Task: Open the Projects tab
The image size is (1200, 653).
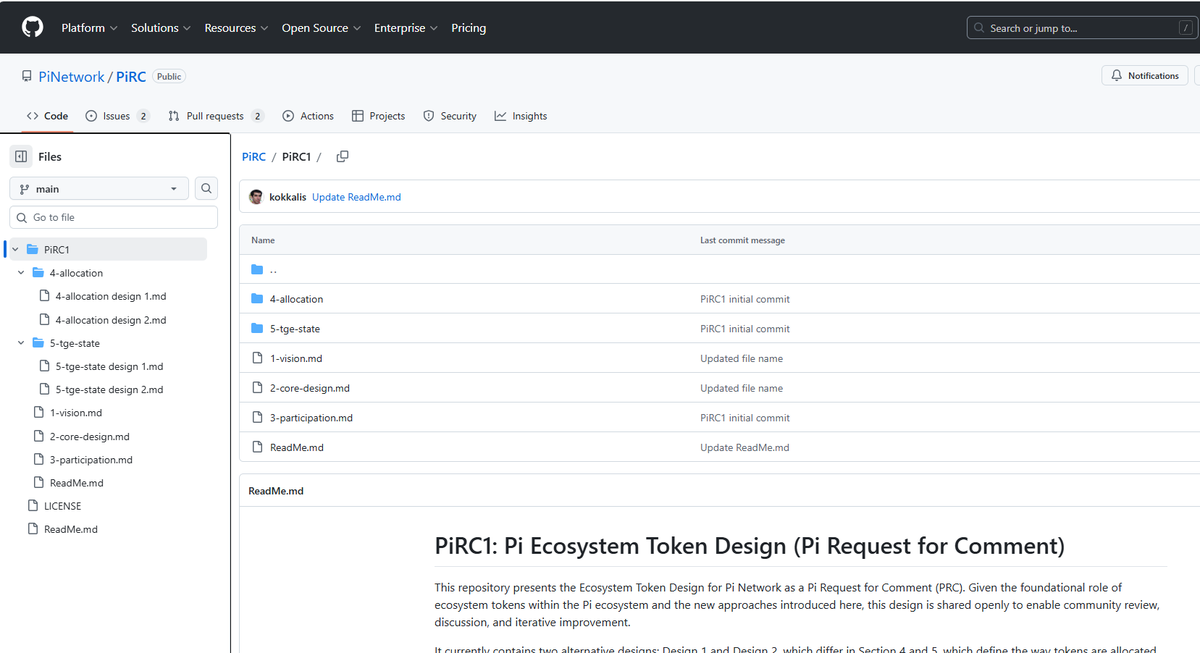Action: 378,116
